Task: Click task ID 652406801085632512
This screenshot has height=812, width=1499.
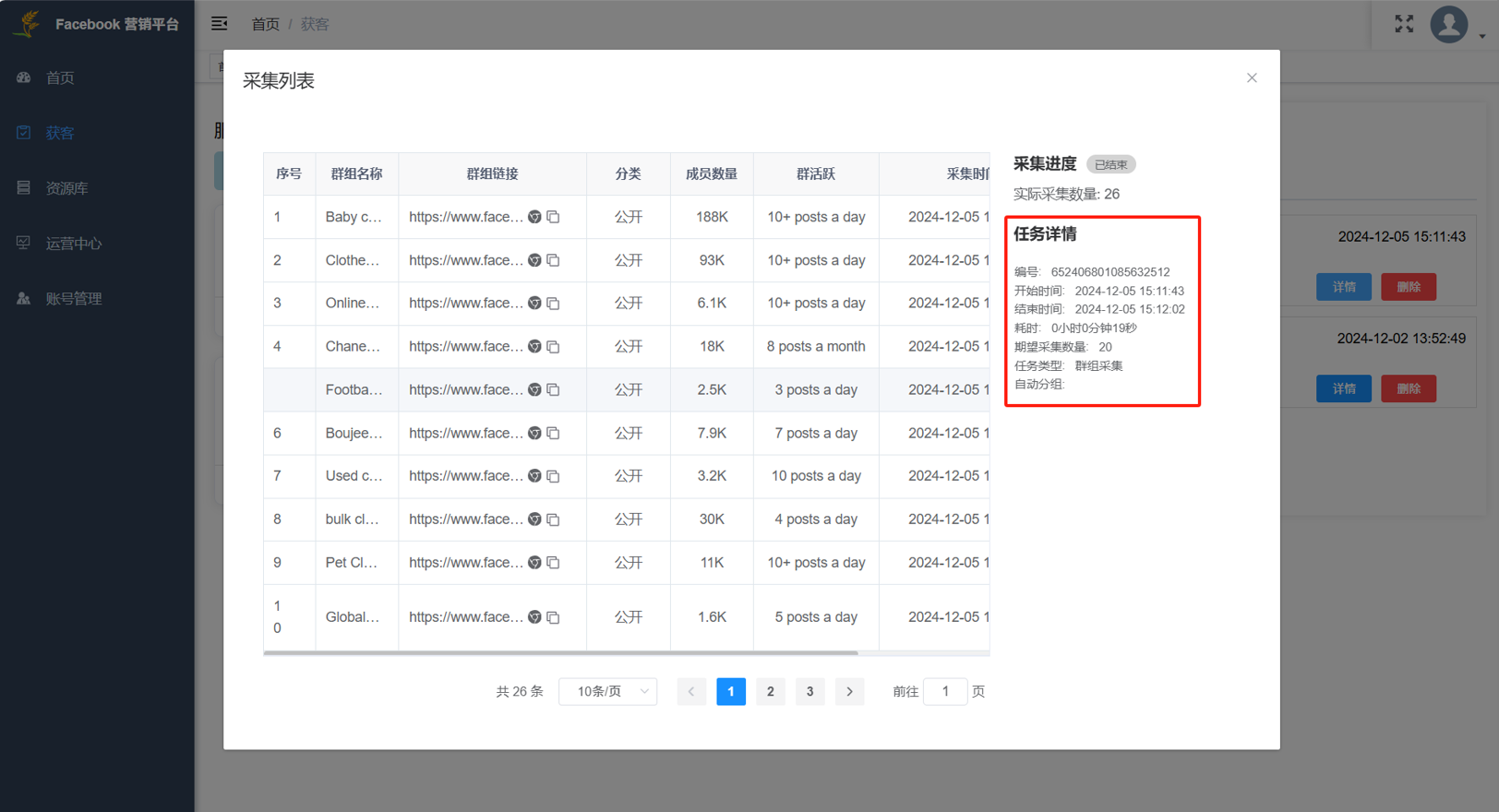Action: point(1110,272)
